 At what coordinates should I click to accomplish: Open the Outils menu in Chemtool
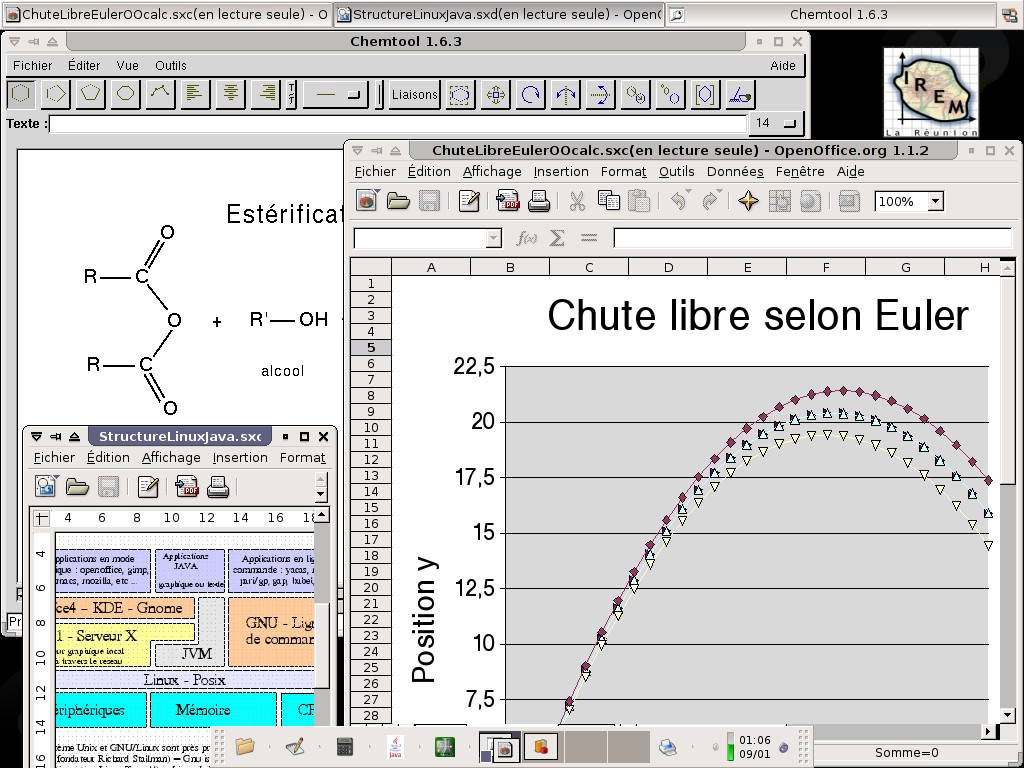[x=171, y=65]
